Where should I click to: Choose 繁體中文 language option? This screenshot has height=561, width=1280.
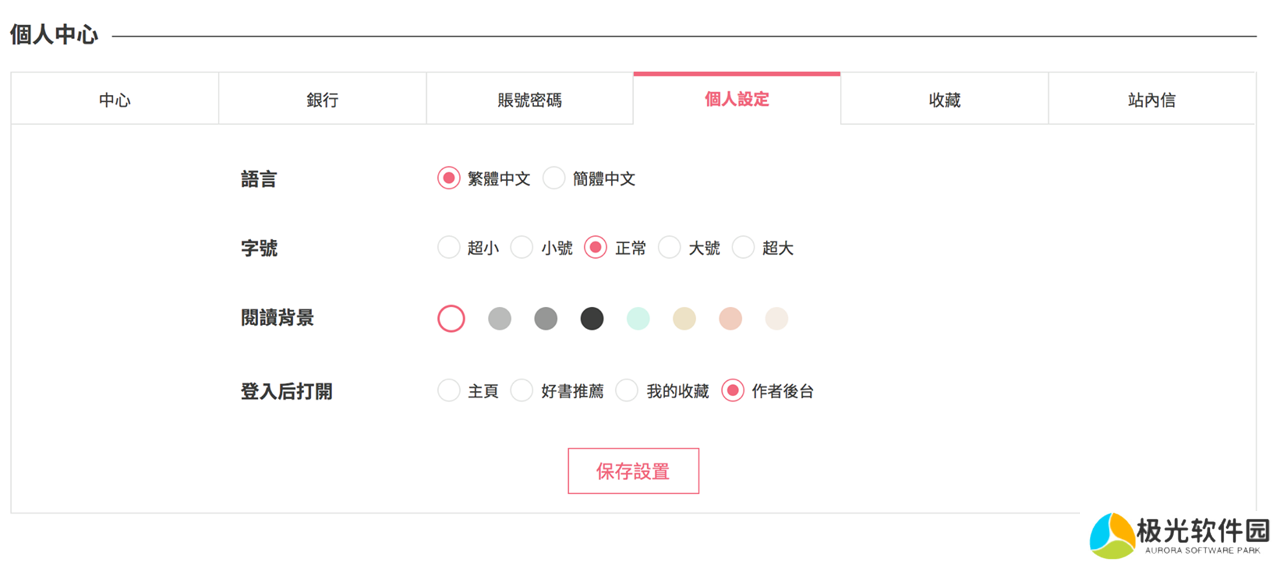pos(449,178)
